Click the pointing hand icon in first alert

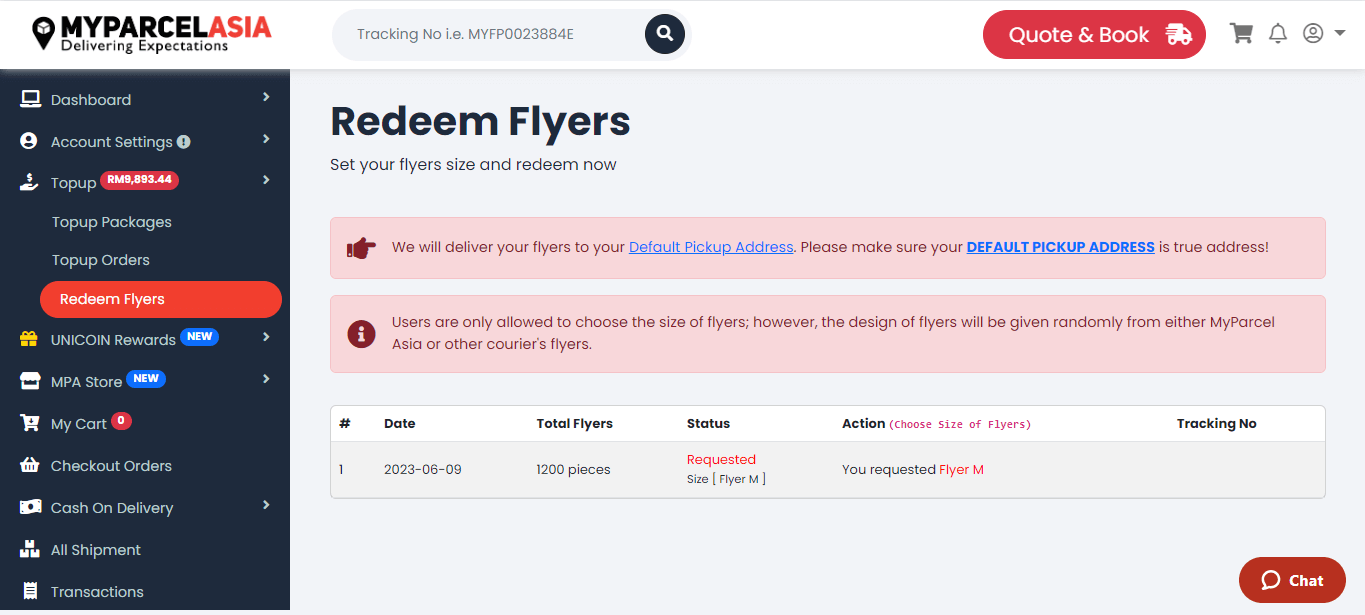point(361,247)
